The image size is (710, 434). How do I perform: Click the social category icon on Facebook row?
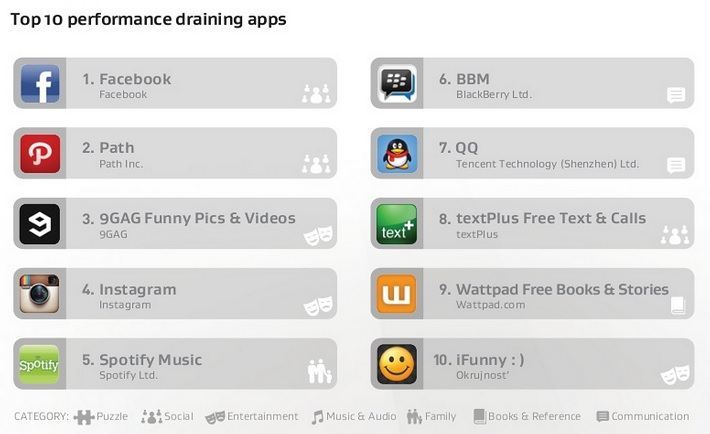click(x=317, y=94)
